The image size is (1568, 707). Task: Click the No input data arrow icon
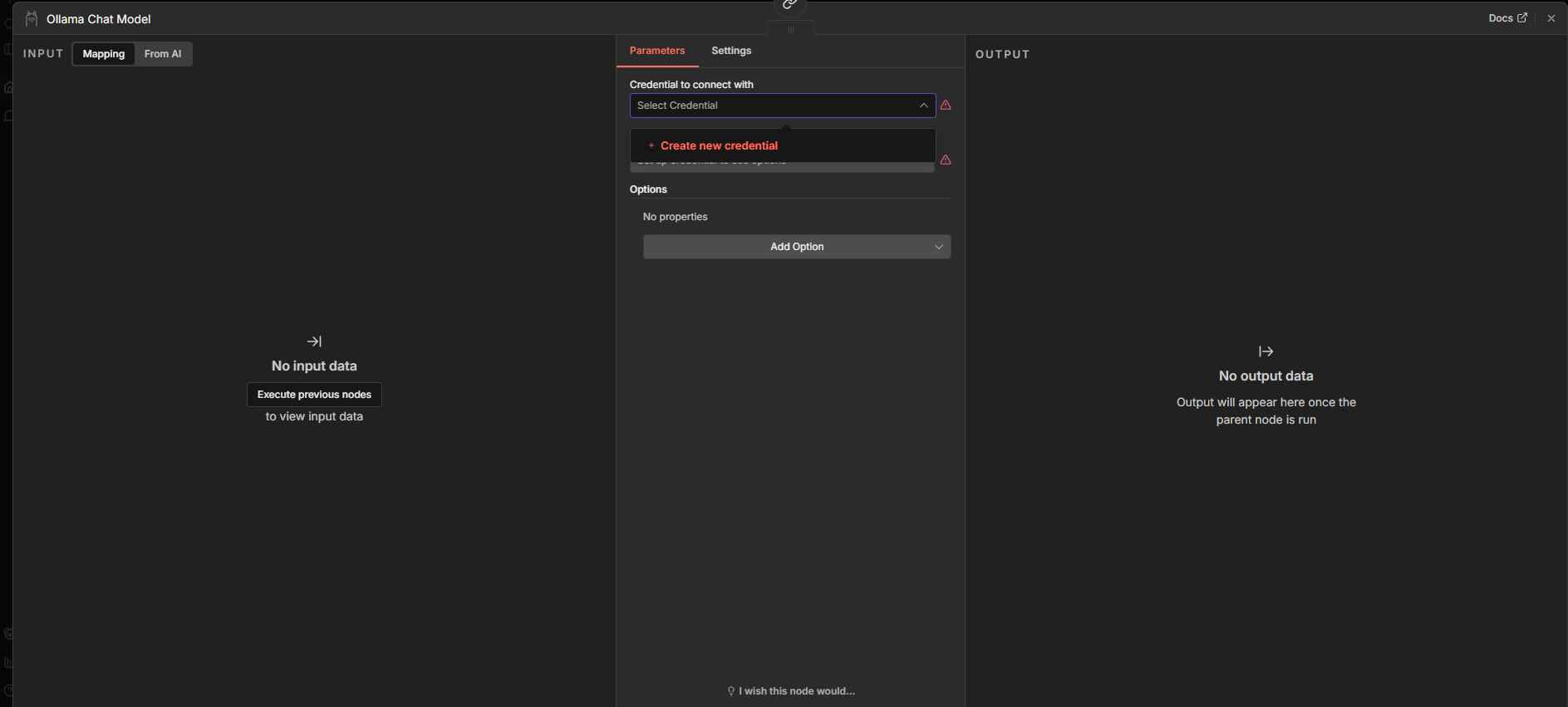[x=314, y=341]
